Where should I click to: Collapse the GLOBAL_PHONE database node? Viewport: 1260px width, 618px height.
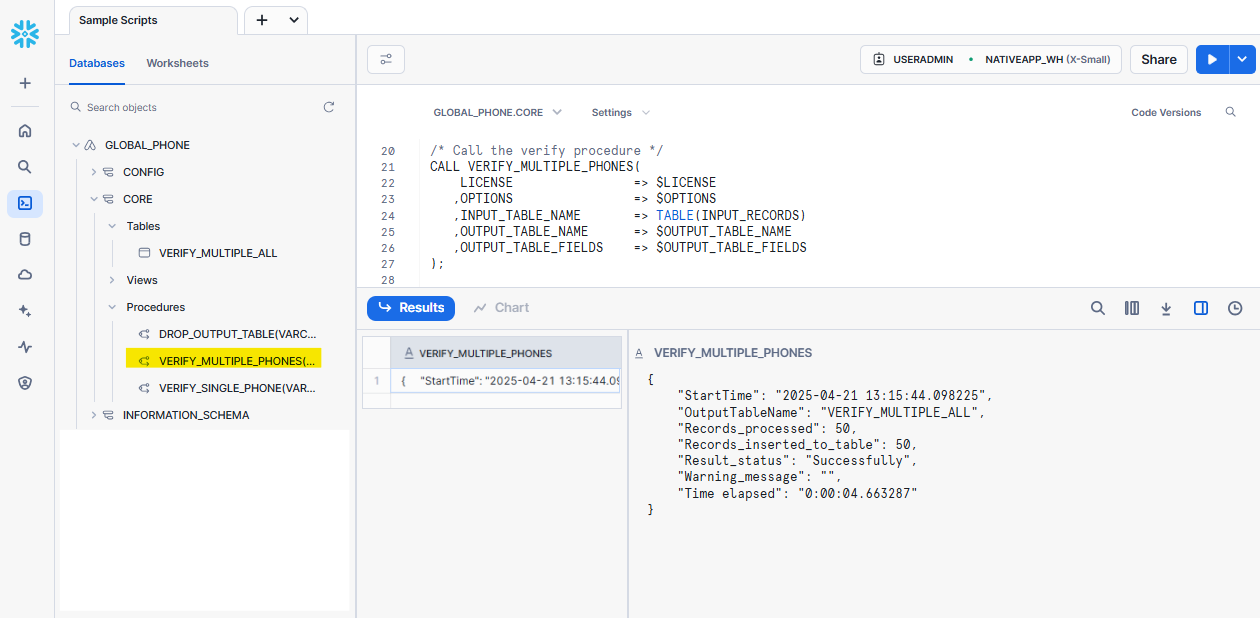[x=75, y=145]
